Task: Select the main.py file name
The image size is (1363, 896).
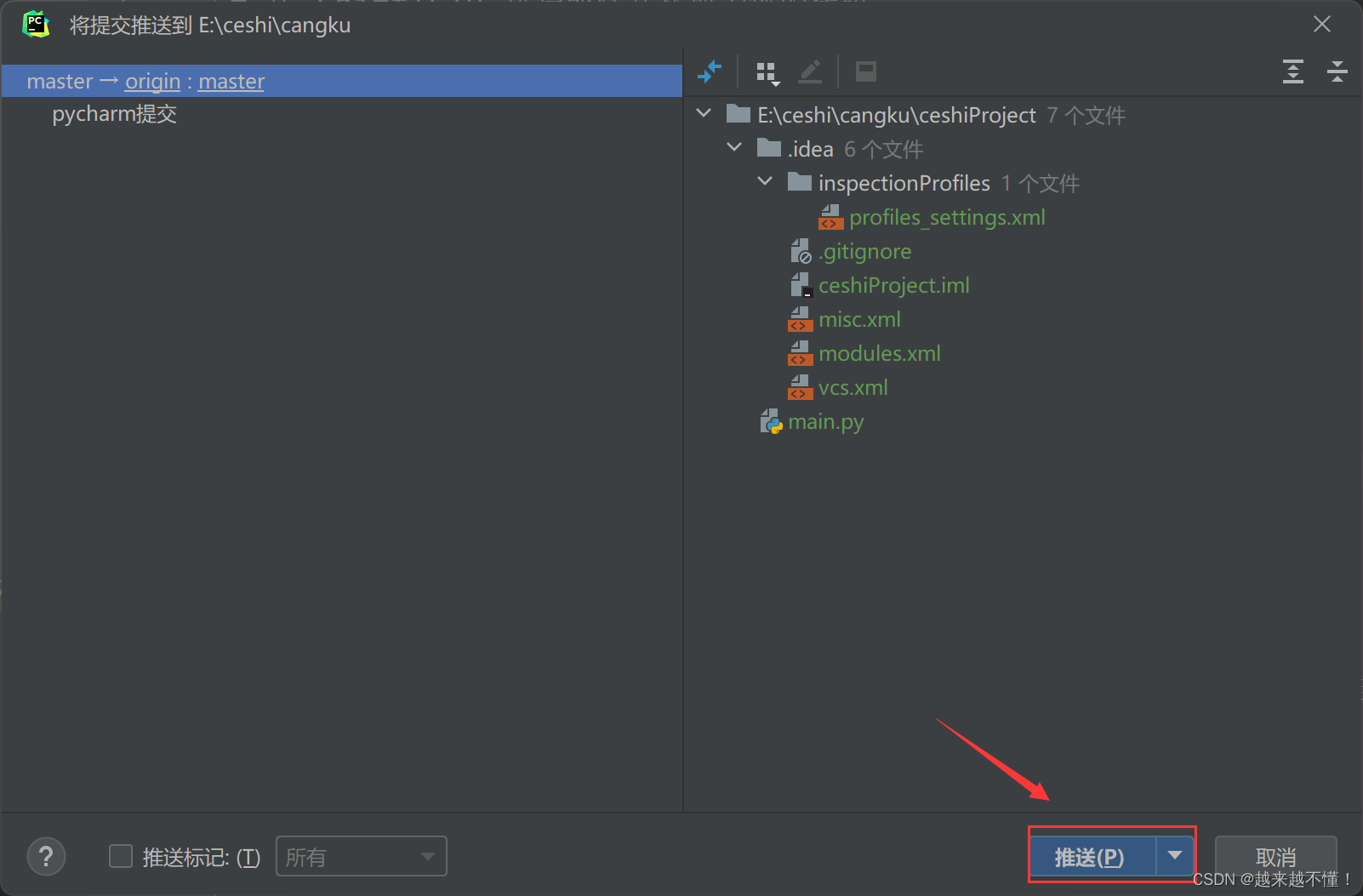Action: pos(826,422)
